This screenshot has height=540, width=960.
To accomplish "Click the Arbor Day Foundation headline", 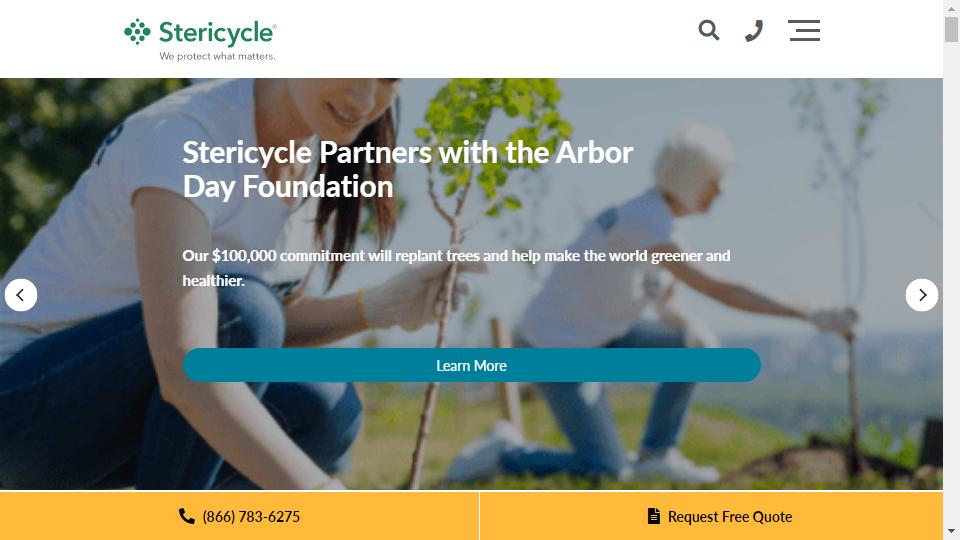I will [x=408, y=170].
